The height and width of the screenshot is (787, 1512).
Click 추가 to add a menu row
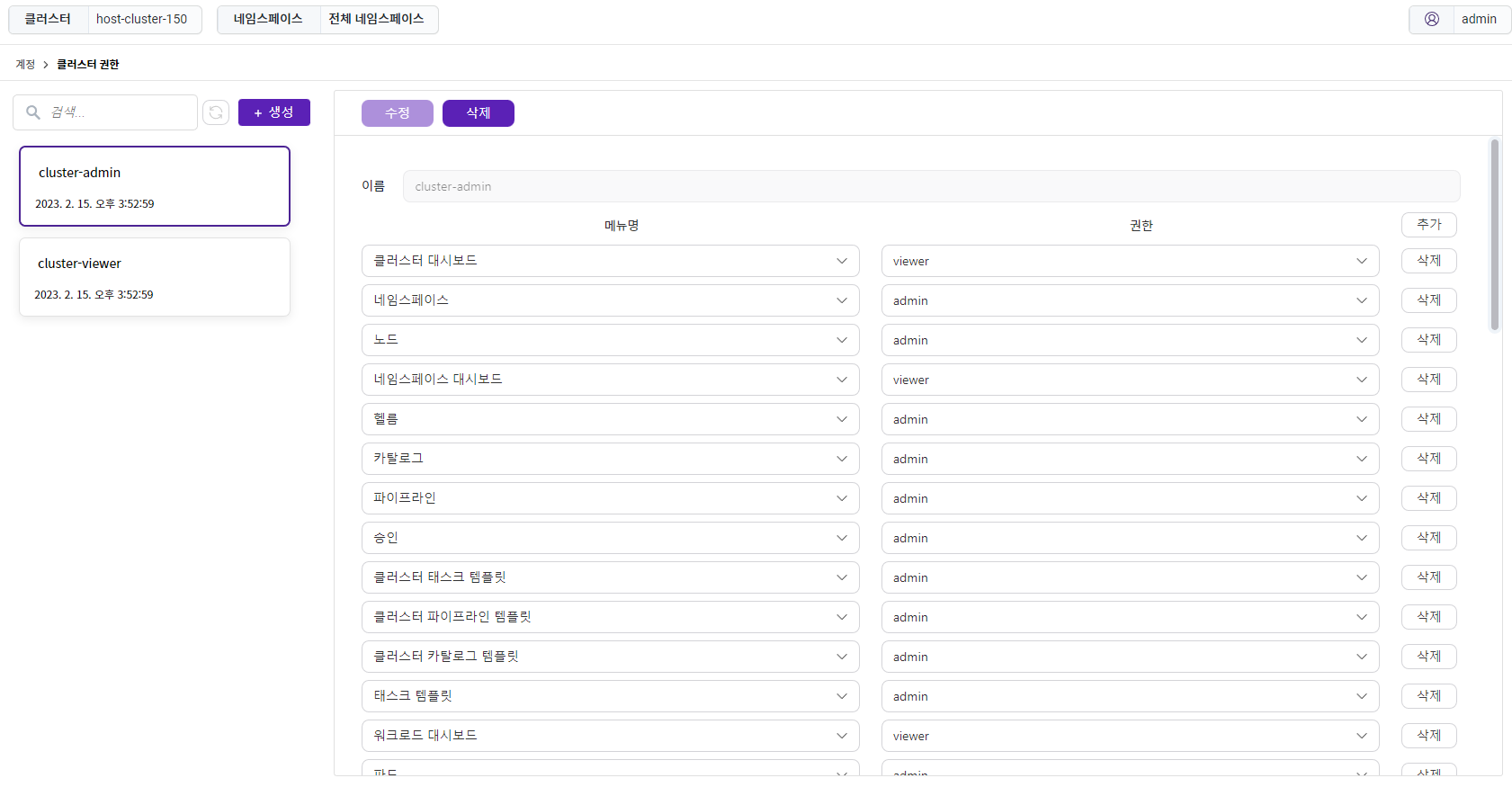point(1429,225)
